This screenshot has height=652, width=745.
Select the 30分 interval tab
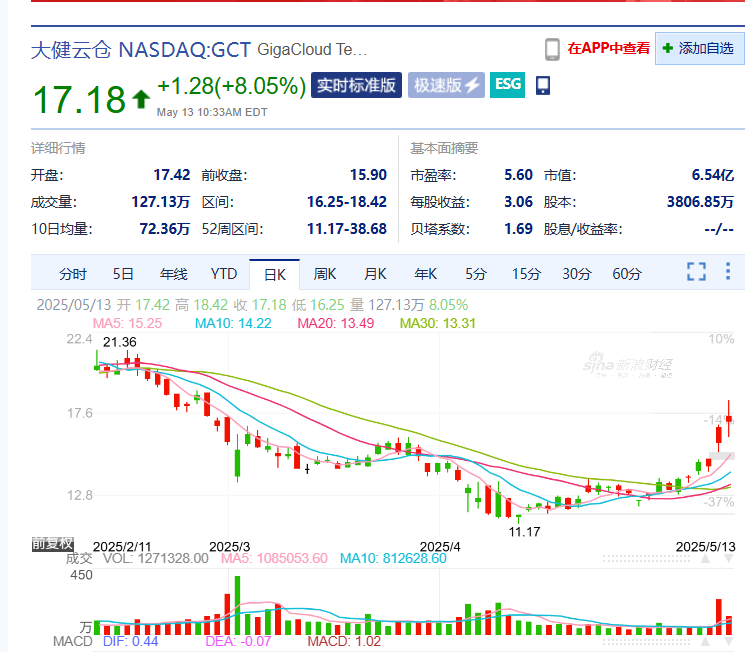(x=576, y=274)
